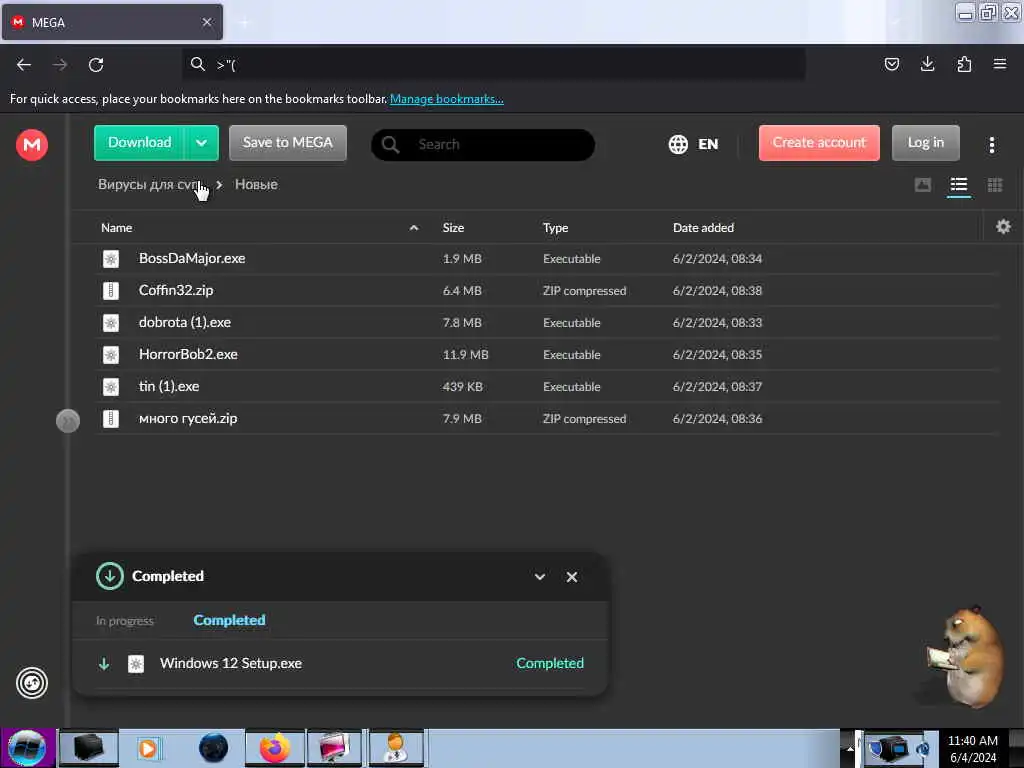The width and height of the screenshot is (1024, 768).
Task: Click dobrota (1).exe file icon
Action: pos(111,323)
